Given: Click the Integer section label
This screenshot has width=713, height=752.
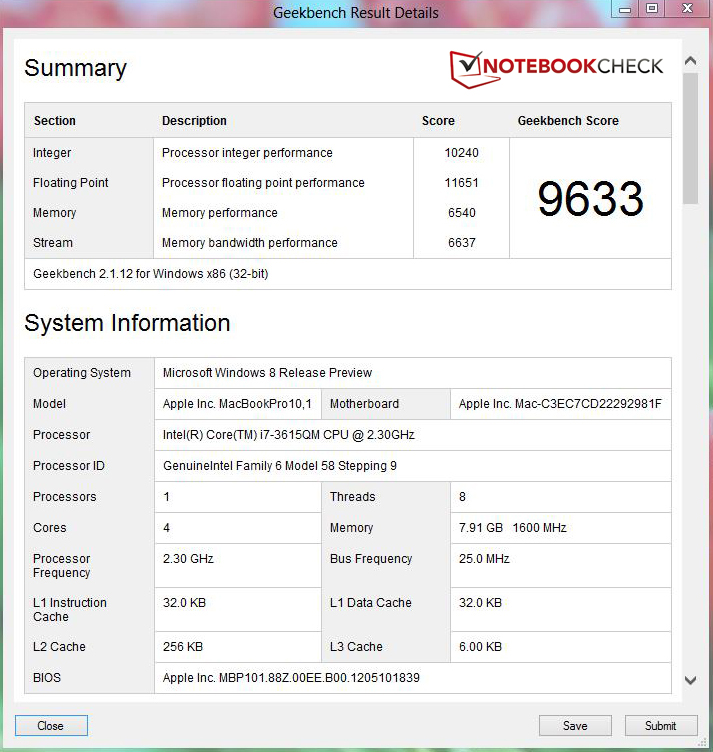Looking at the screenshot, I should point(52,153).
